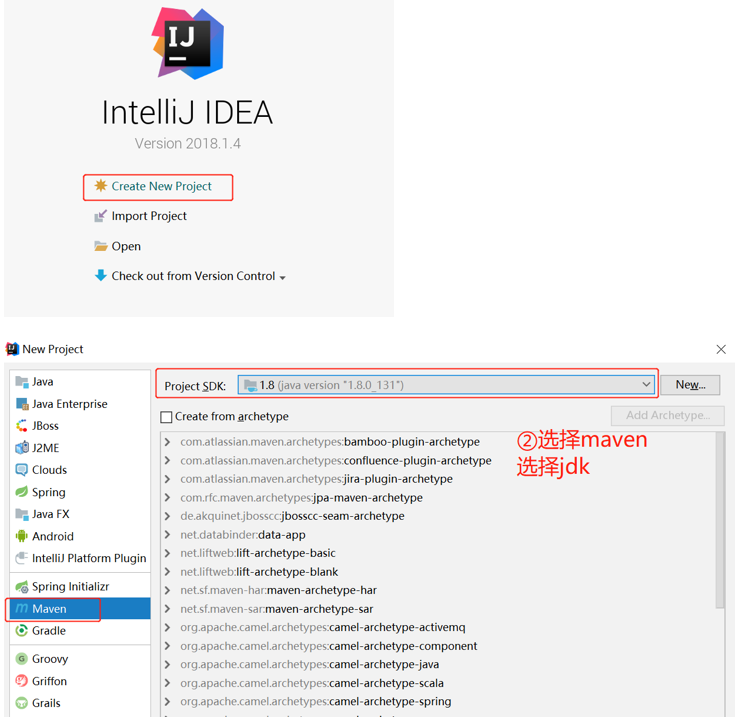The height and width of the screenshot is (719, 735).
Task: Close the New Project dialog
Action: (x=721, y=349)
